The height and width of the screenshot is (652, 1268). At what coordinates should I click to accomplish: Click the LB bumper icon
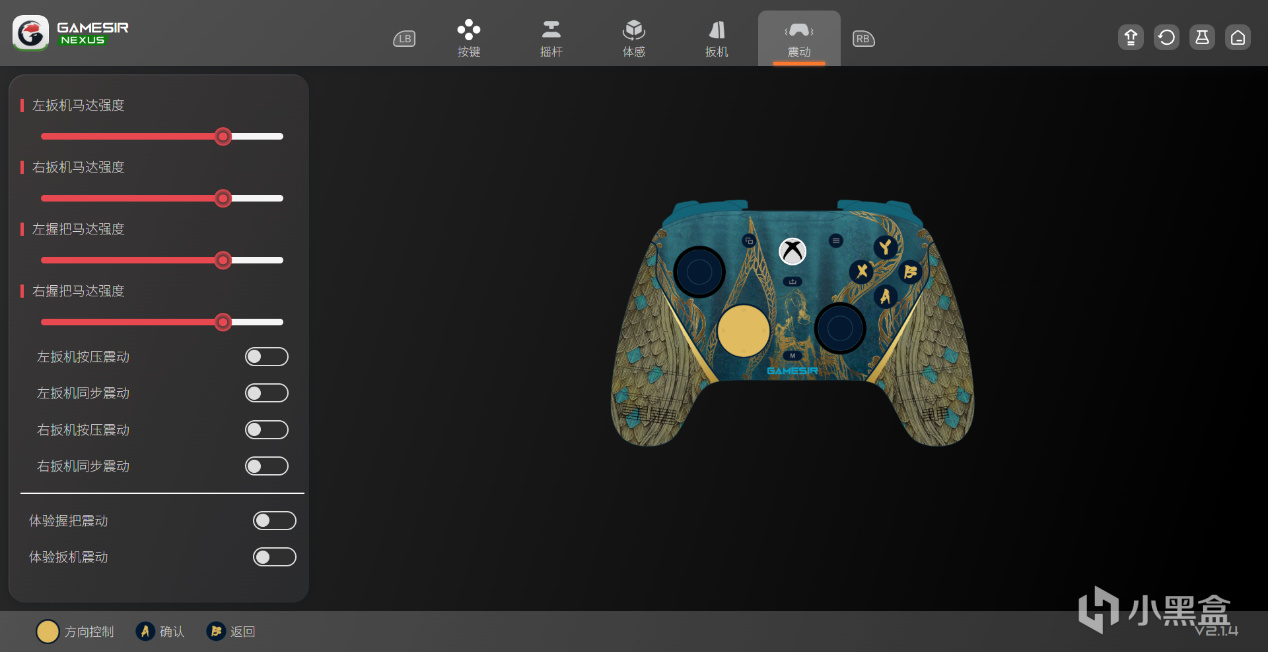(404, 39)
